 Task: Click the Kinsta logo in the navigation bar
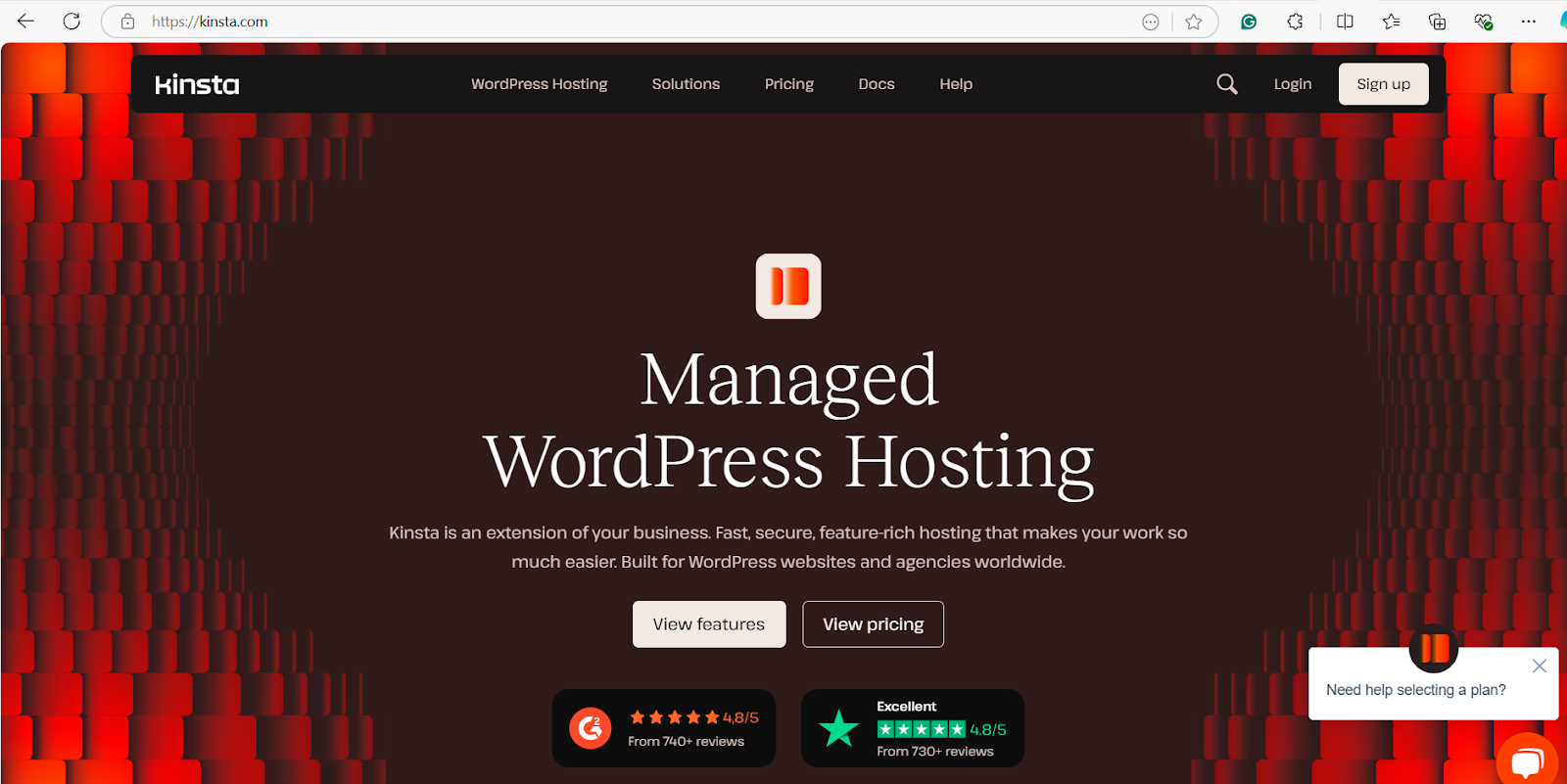[x=197, y=85]
